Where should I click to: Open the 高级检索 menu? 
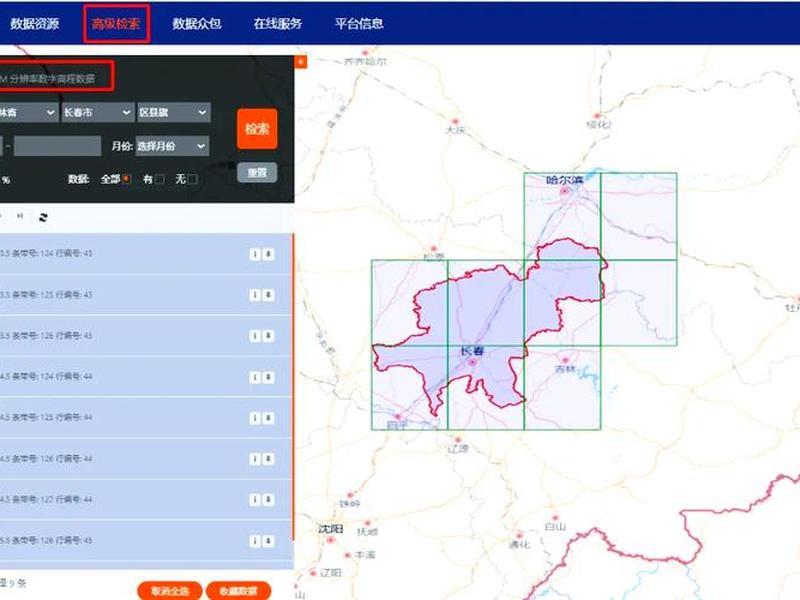[x=116, y=23]
